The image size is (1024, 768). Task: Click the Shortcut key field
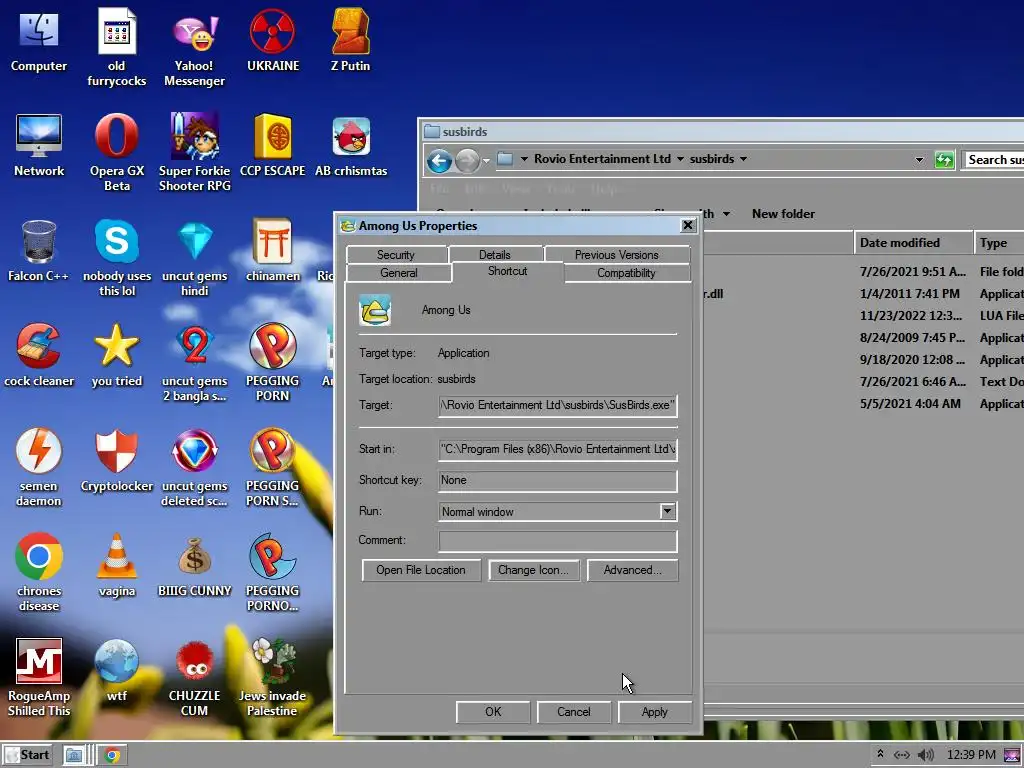coord(557,480)
